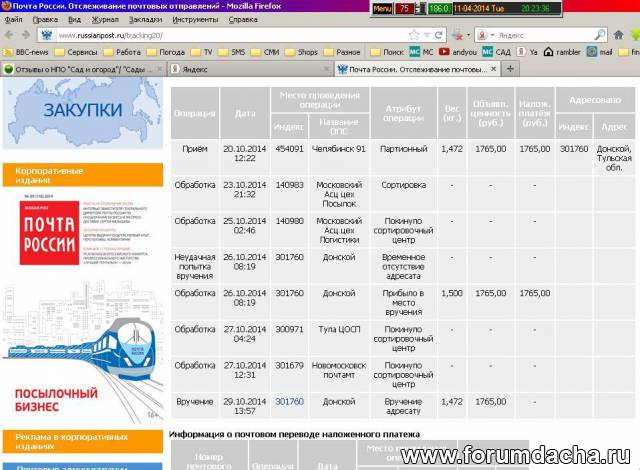The width and height of the screenshot is (640, 470).
Task: Close the Почта России tab
Action: 492,69
